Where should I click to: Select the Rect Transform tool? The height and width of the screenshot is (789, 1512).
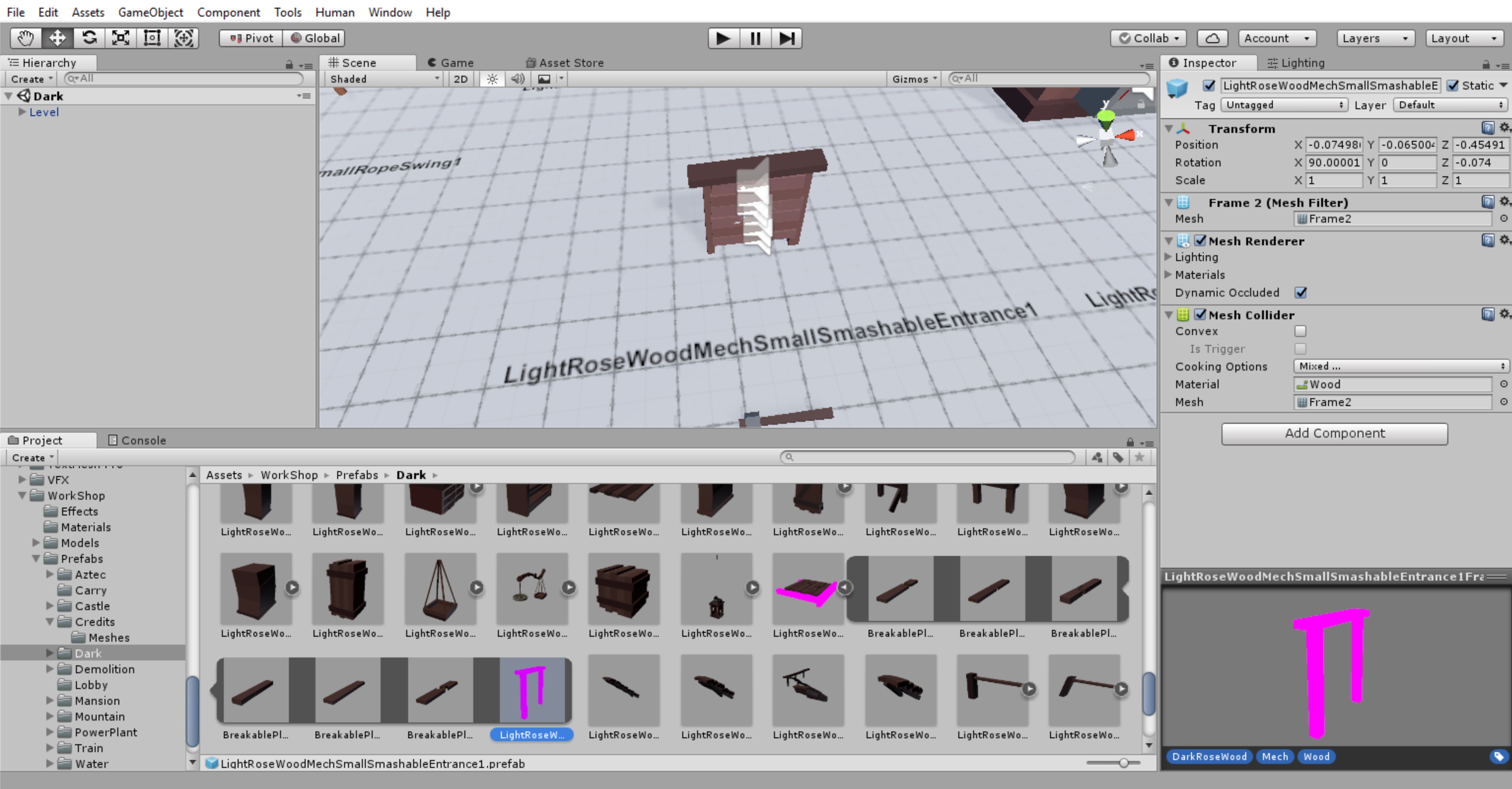pos(152,38)
